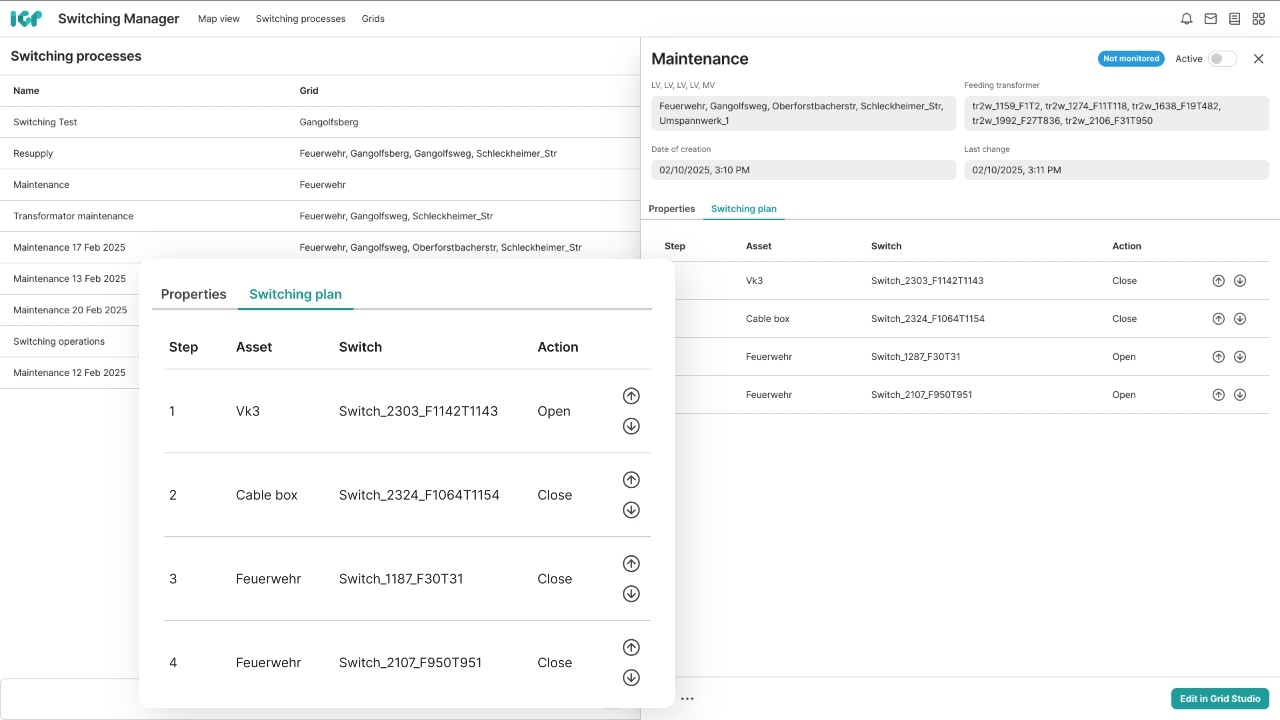Toggle the Active switch for Maintenance
The width and height of the screenshot is (1280, 720).
click(x=1224, y=59)
